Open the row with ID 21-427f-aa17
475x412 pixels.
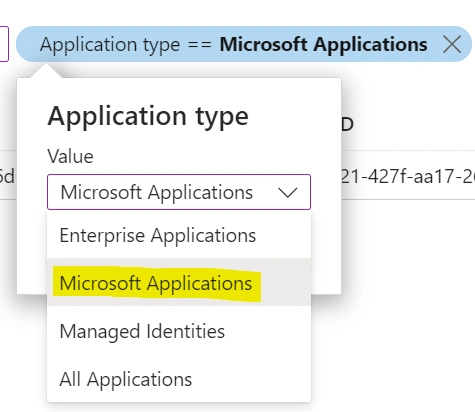point(408,176)
